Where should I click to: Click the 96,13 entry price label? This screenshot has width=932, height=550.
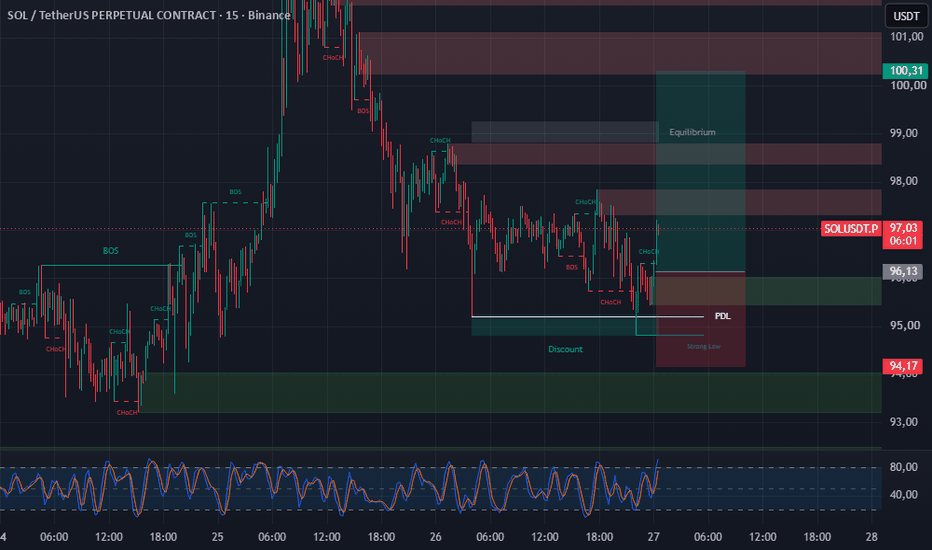903,272
